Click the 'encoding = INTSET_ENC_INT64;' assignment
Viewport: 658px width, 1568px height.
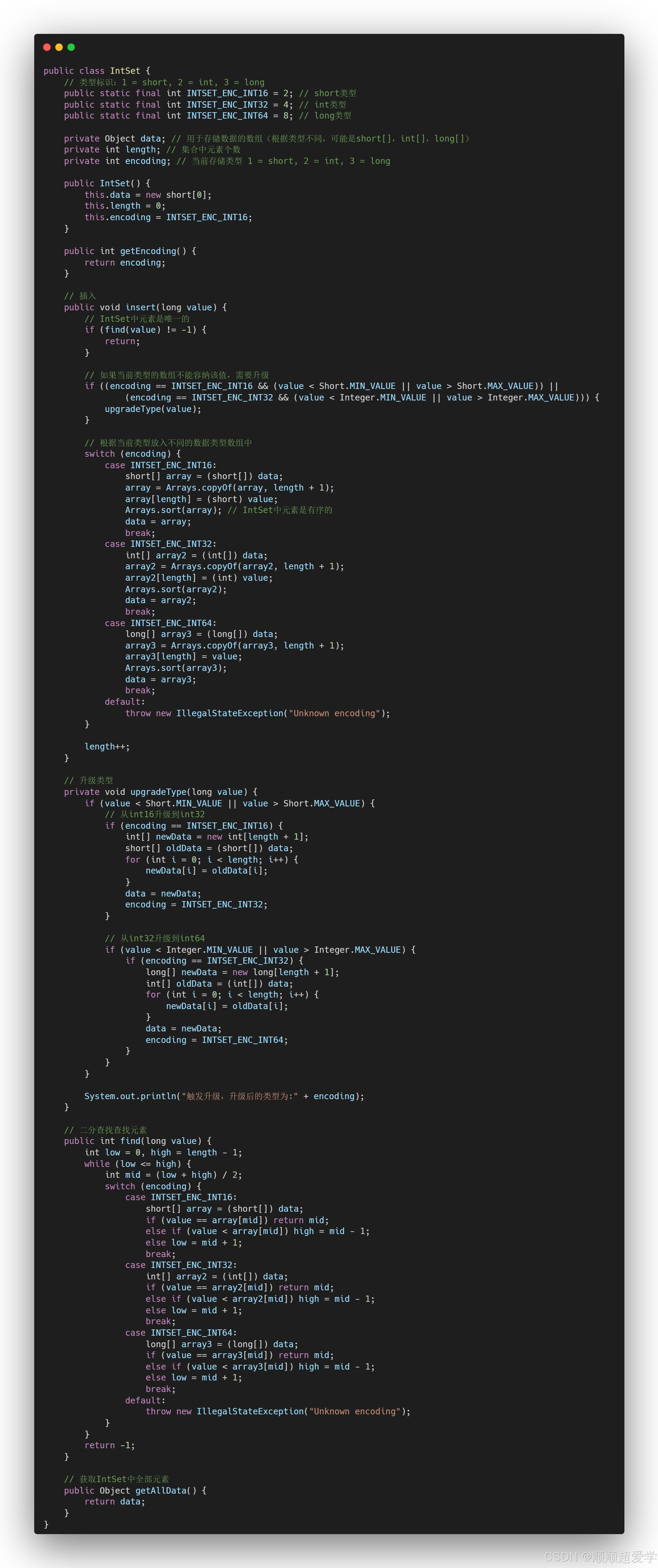tap(216, 1040)
